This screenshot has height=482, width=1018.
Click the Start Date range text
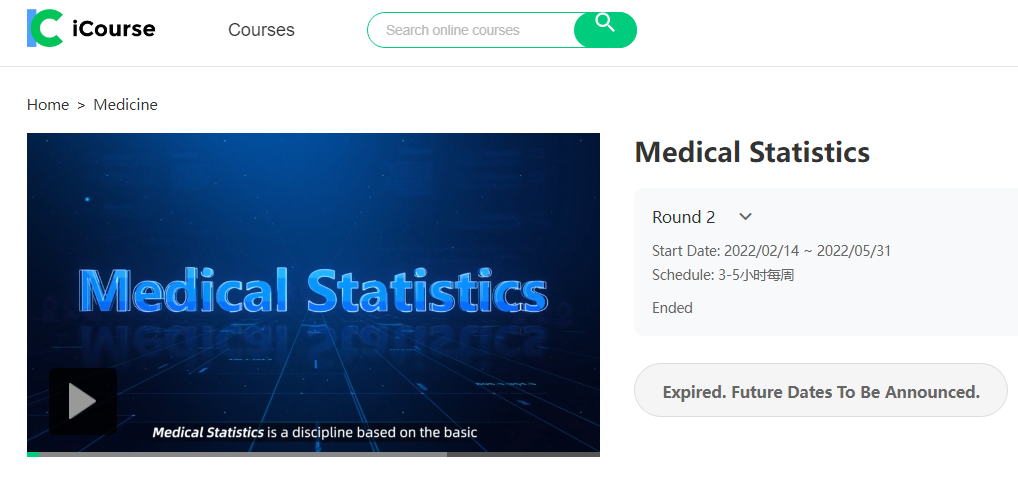pos(771,251)
